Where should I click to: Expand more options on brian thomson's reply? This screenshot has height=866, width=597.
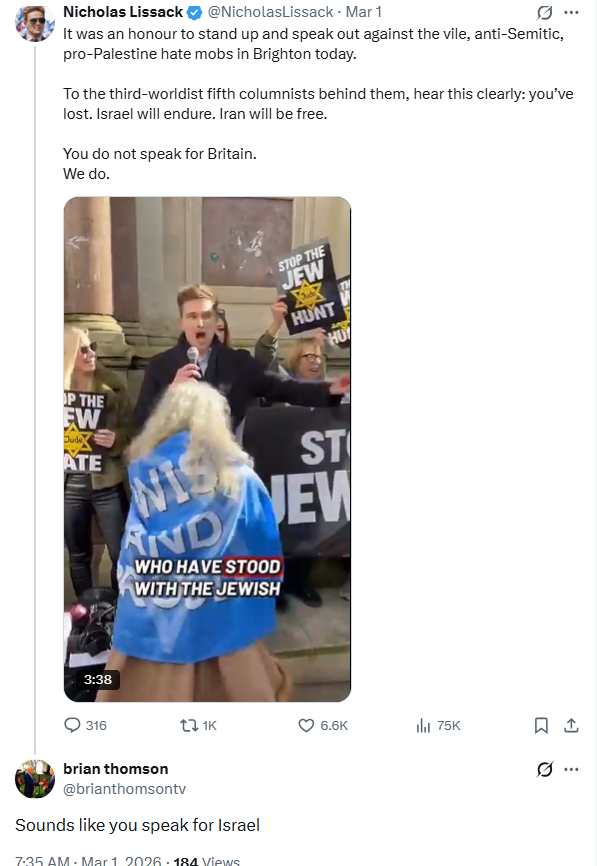point(571,769)
